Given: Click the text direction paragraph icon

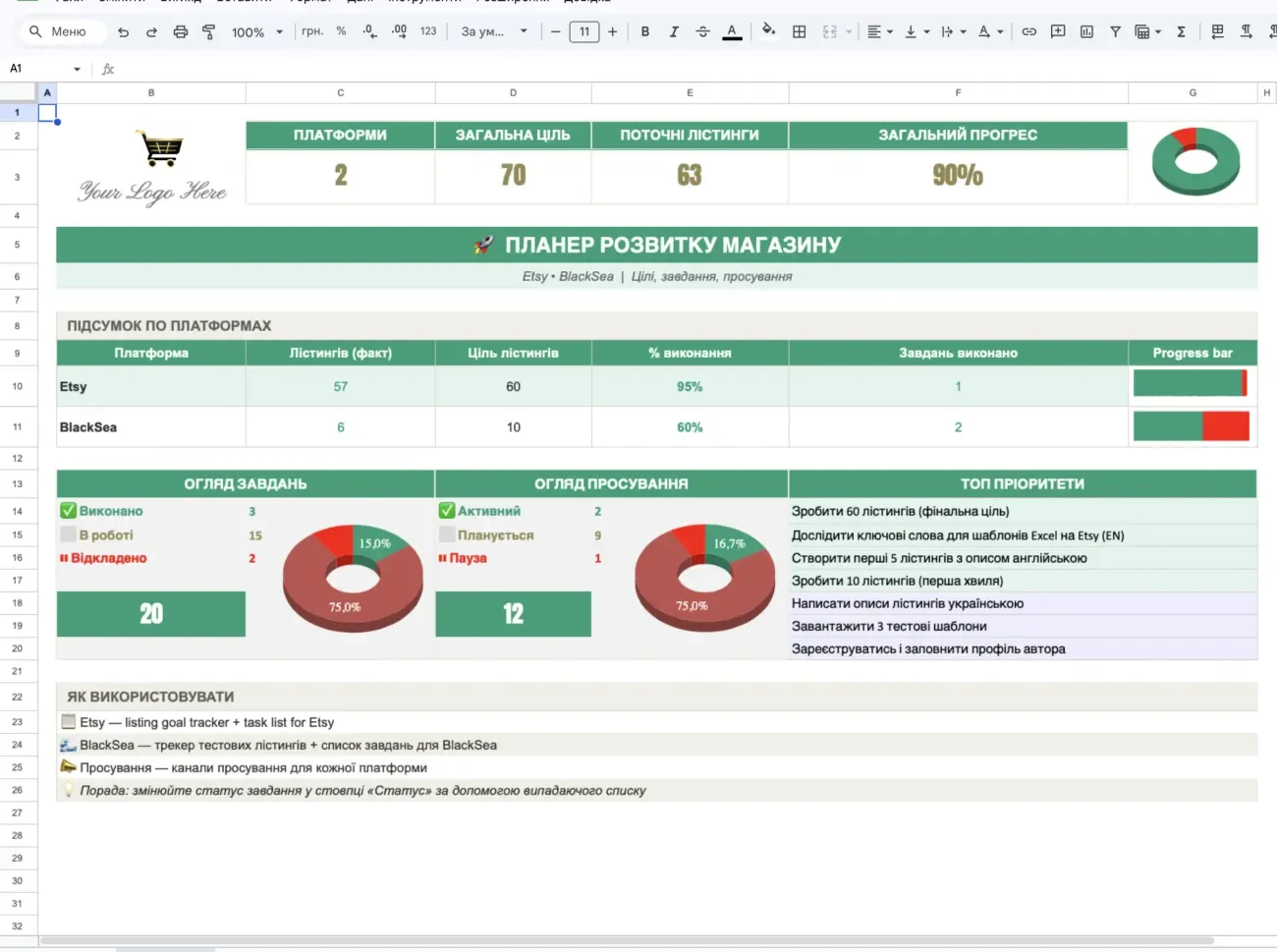Looking at the screenshot, I should coord(1247,31).
